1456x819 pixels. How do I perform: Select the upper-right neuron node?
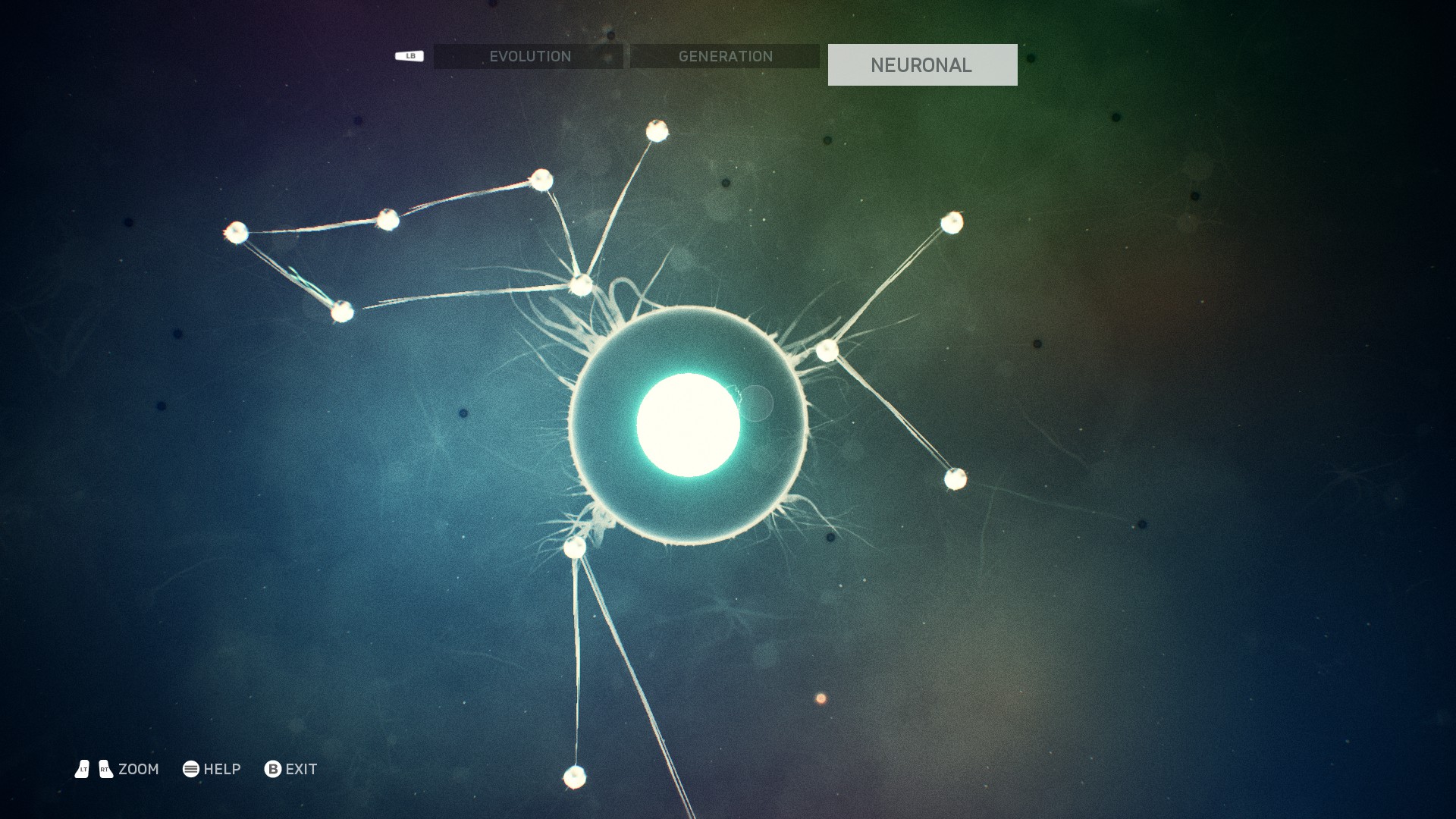952,222
